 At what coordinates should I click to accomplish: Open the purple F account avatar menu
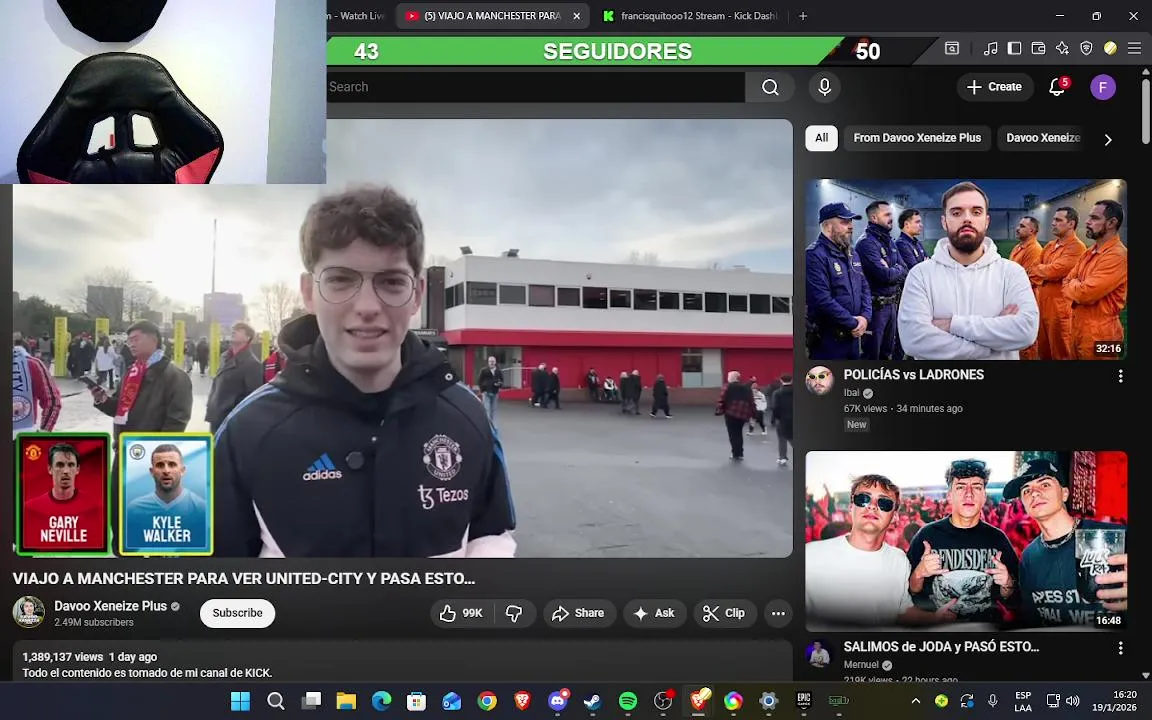pyautogui.click(x=1102, y=87)
